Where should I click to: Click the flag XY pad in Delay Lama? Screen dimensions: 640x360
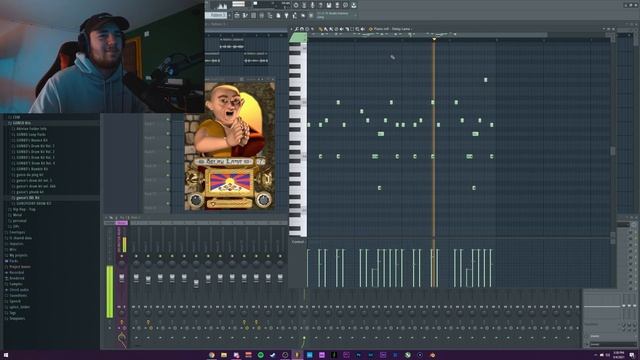point(230,182)
